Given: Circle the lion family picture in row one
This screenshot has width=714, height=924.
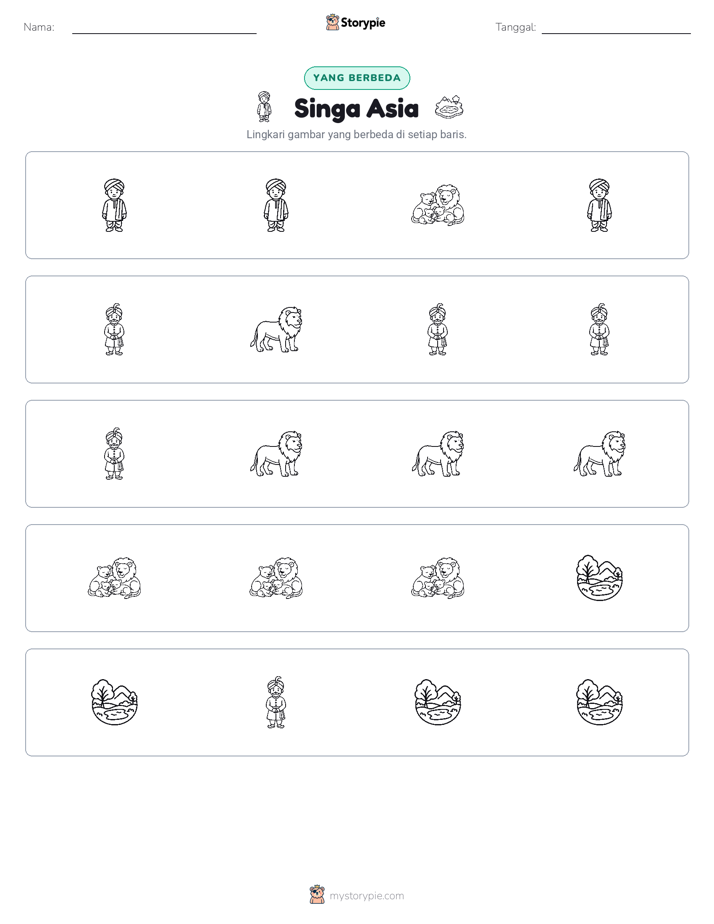Looking at the screenshot, I should coord(438,205).
